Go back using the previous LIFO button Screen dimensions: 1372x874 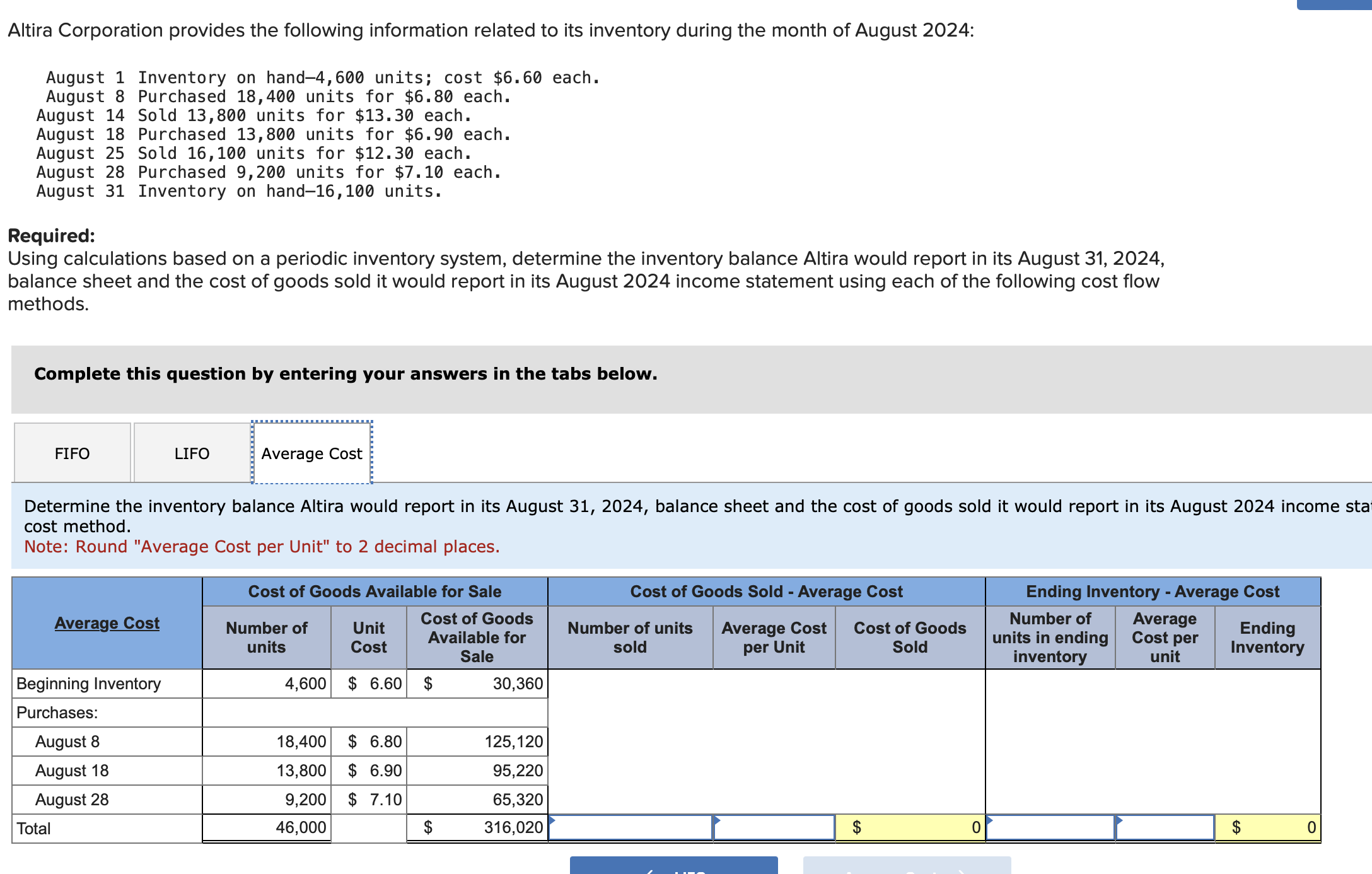click(673, 866)
